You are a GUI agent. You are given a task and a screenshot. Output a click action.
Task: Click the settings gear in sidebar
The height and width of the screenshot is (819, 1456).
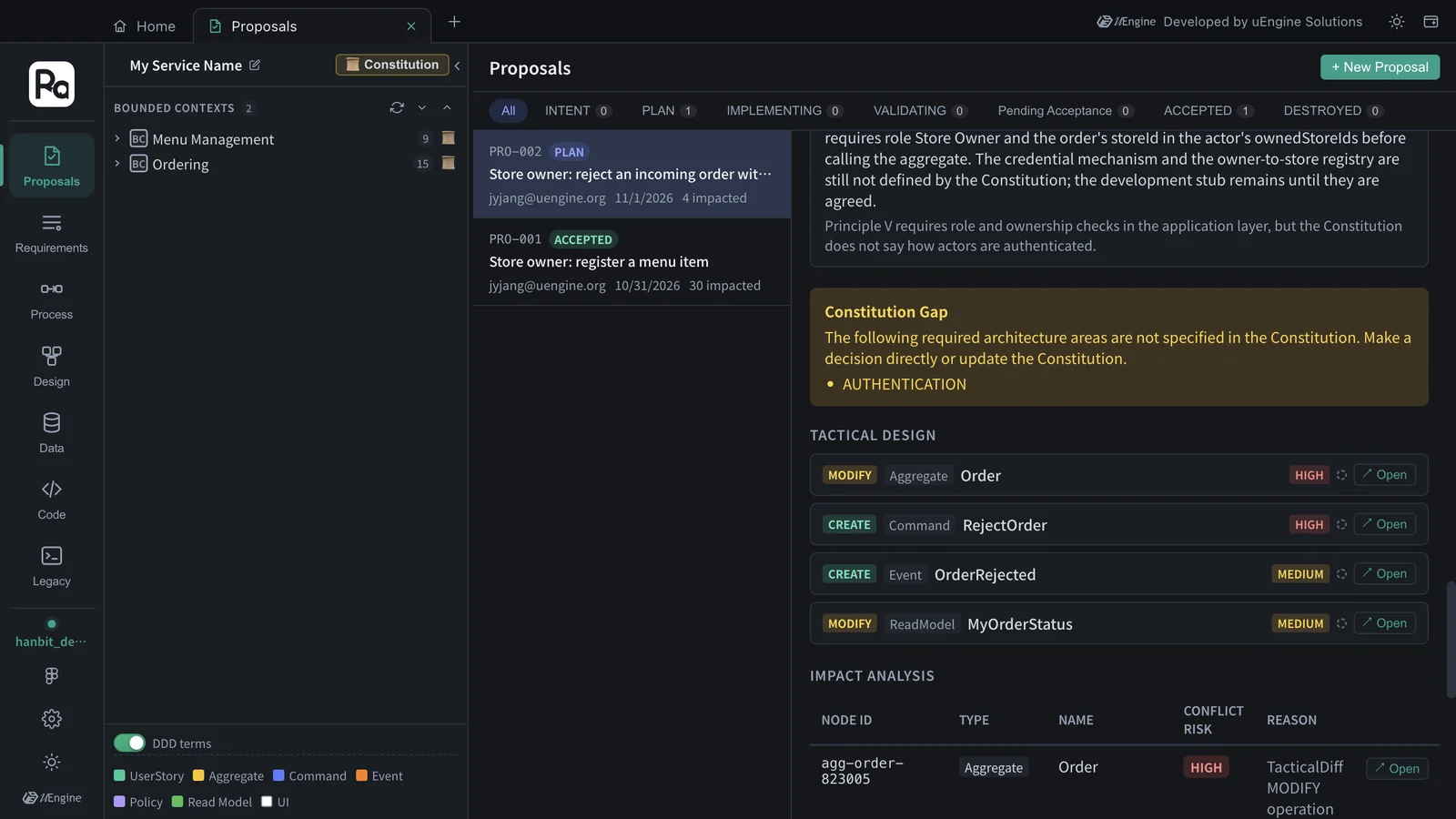pos(52,719)
